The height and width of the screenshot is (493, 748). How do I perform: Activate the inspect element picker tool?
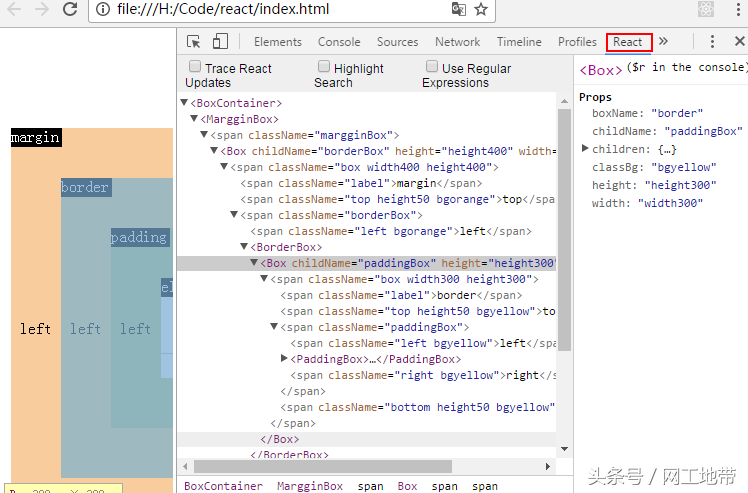tap(193, 42)
